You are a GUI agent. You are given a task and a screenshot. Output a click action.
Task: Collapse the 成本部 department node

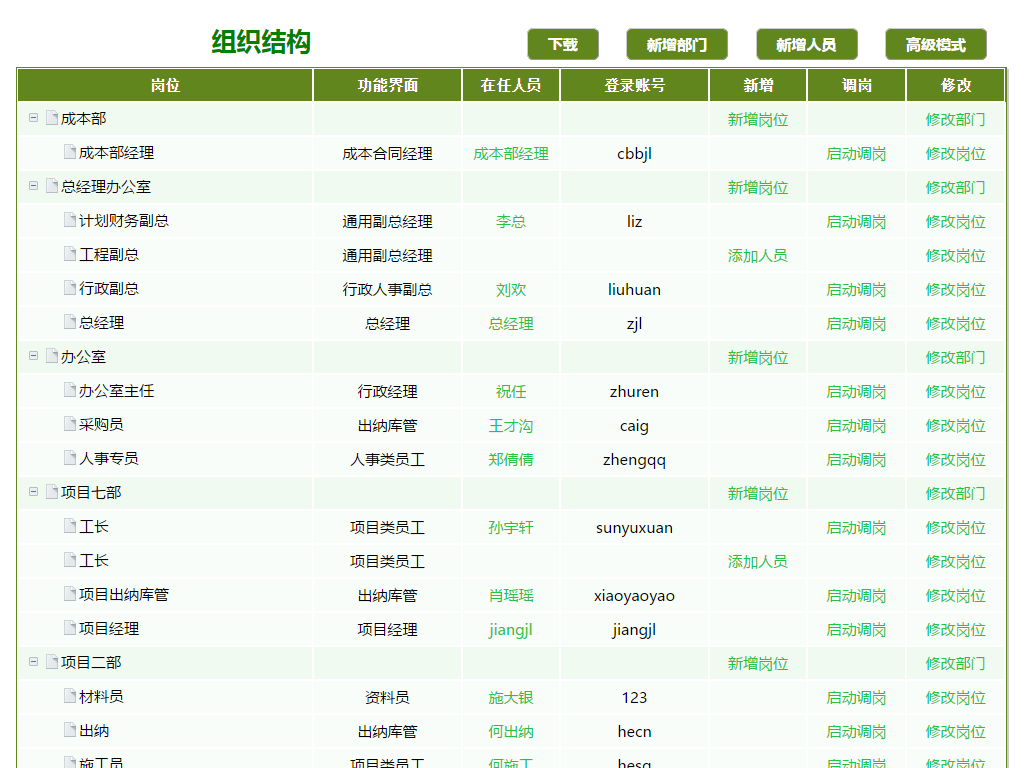[33, 118]
